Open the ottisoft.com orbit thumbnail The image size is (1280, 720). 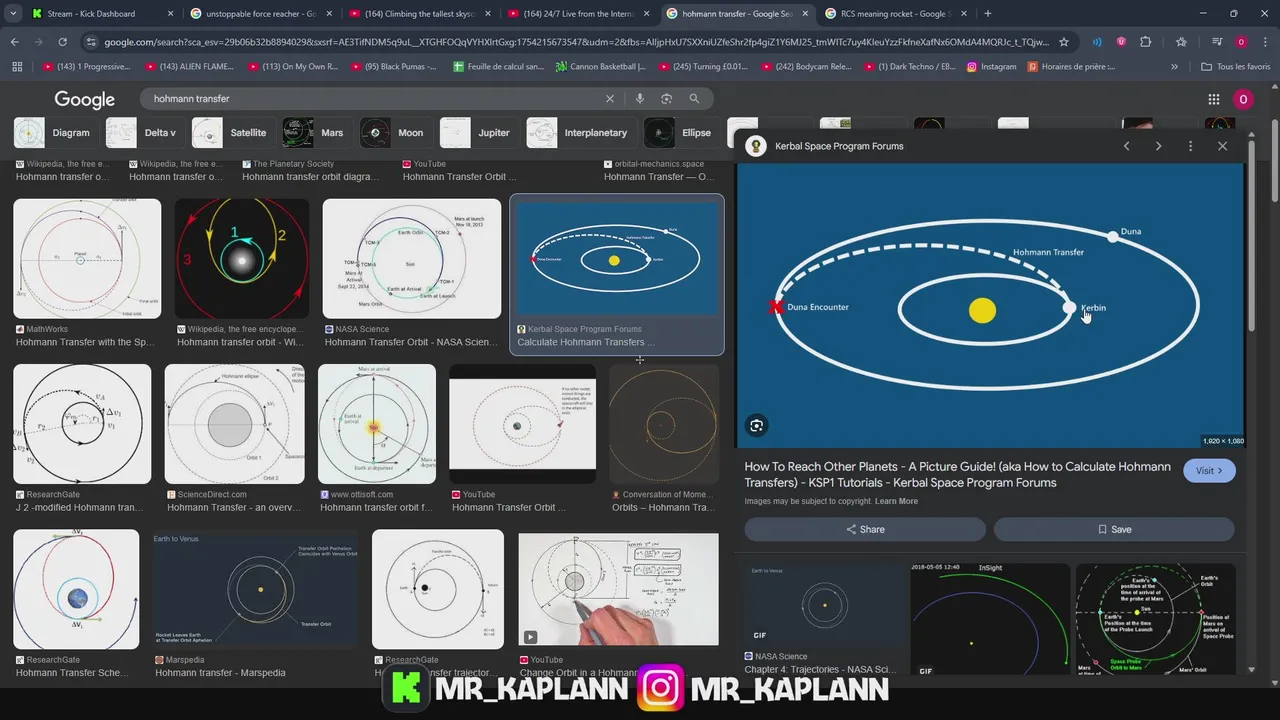coord(376,424)
